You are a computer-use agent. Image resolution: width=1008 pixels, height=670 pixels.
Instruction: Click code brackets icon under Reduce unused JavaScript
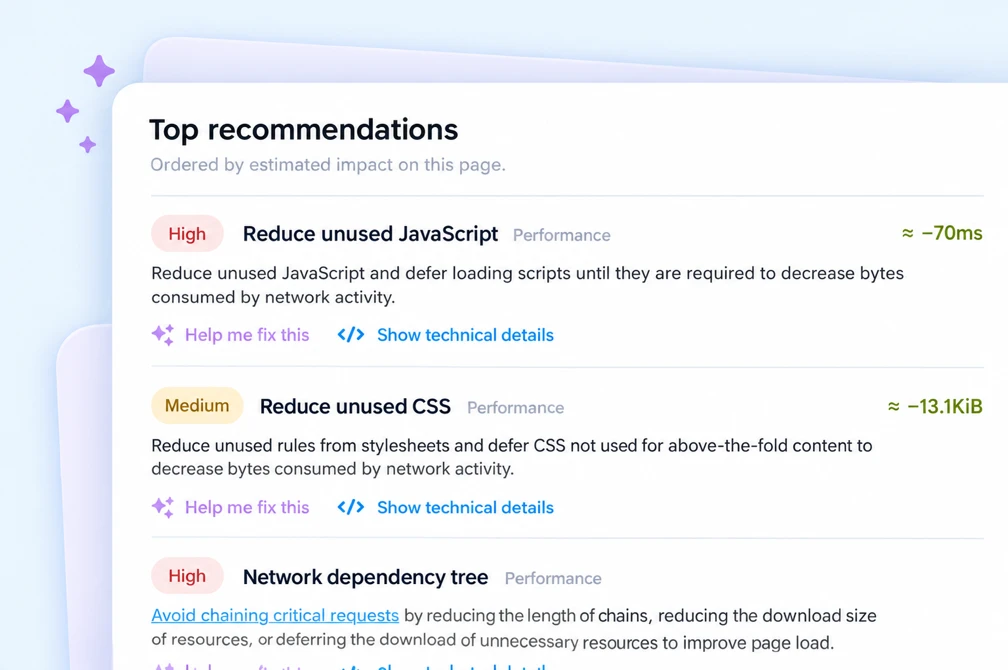[351, 335]
